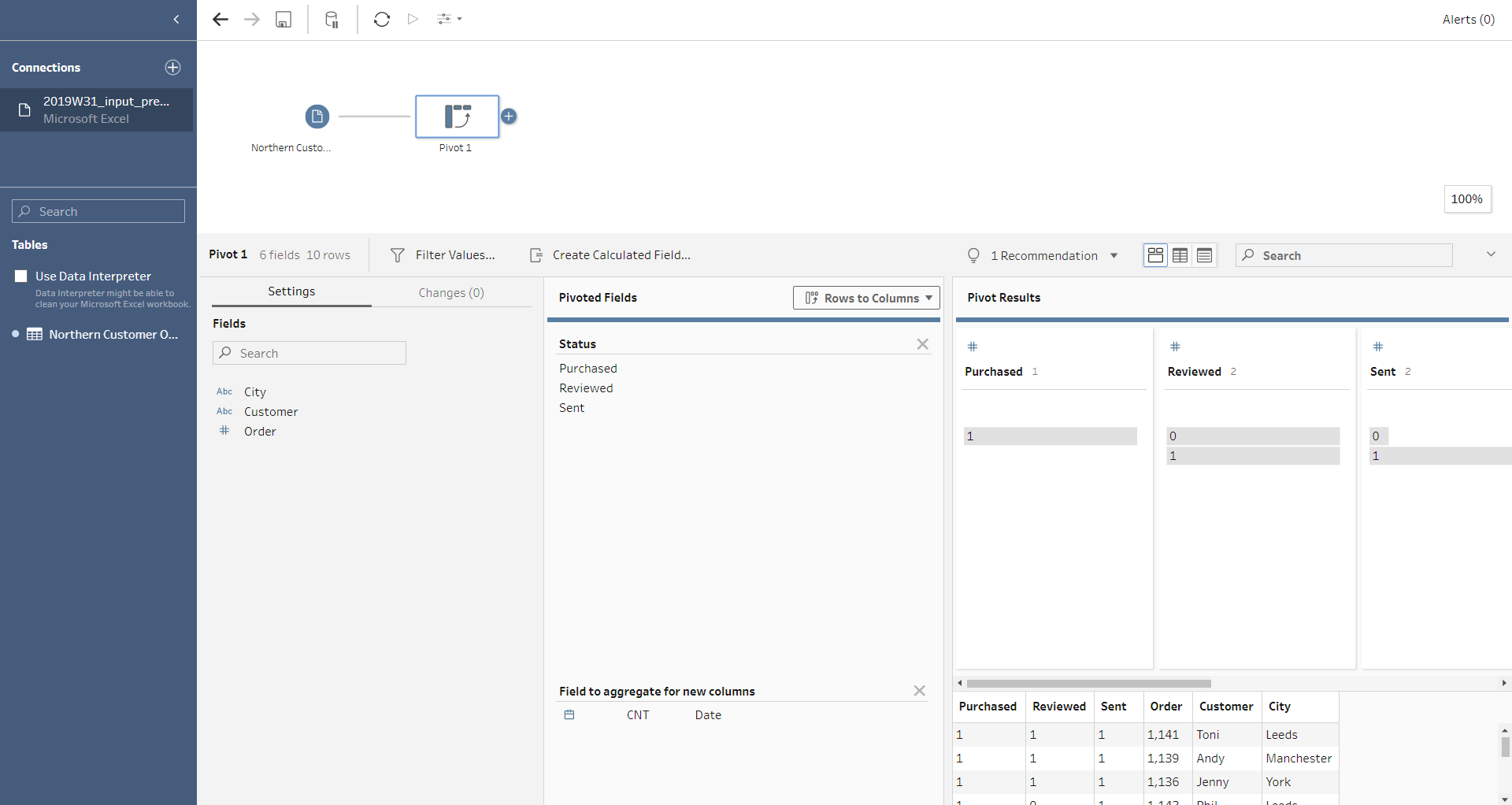Switch to profile pane view
The width and height of the screenshot is (1512, 805).
(1155, 255)
